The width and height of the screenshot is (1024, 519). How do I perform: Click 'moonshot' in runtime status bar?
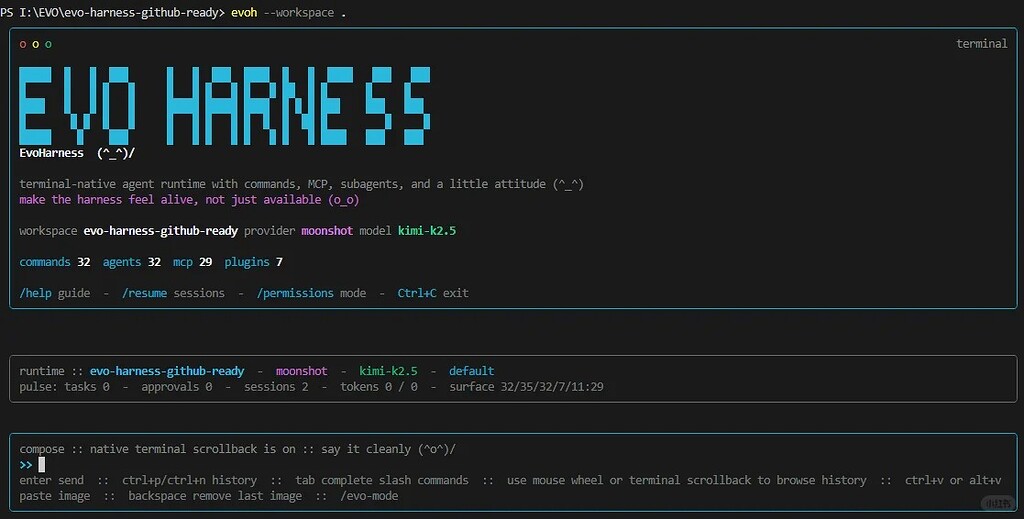(302, 371)
